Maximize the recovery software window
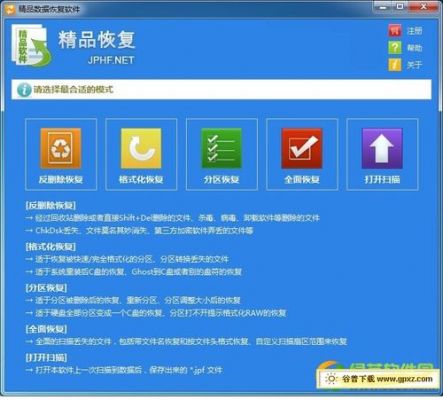This screenshot has height=400, width=443. pos(400,6)
